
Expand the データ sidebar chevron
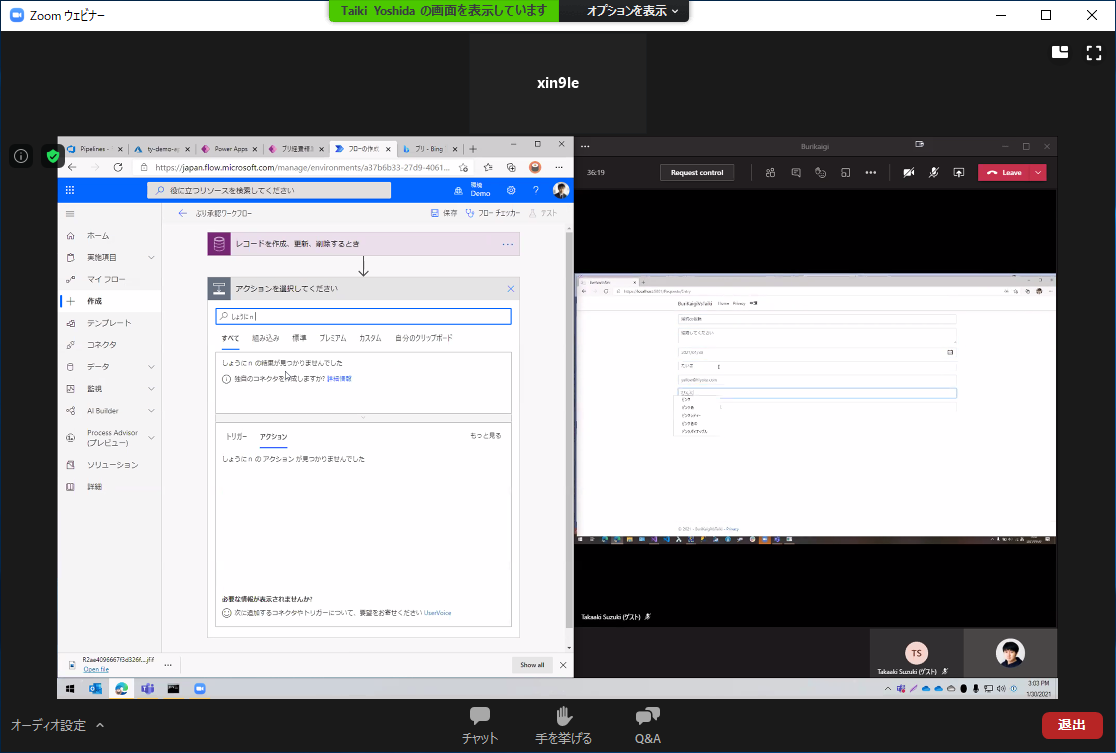(x=152, y=367)
